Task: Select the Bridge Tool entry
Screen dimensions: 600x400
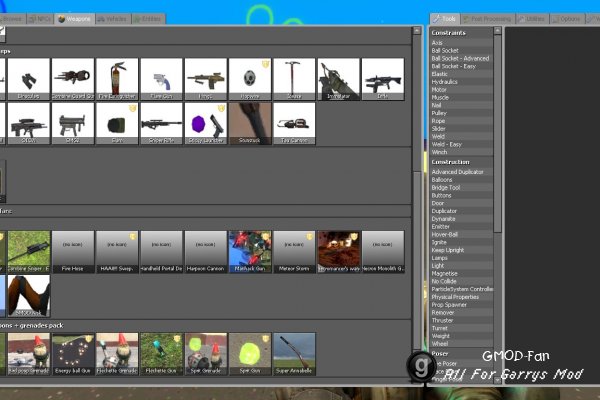Action: (461, 188)
